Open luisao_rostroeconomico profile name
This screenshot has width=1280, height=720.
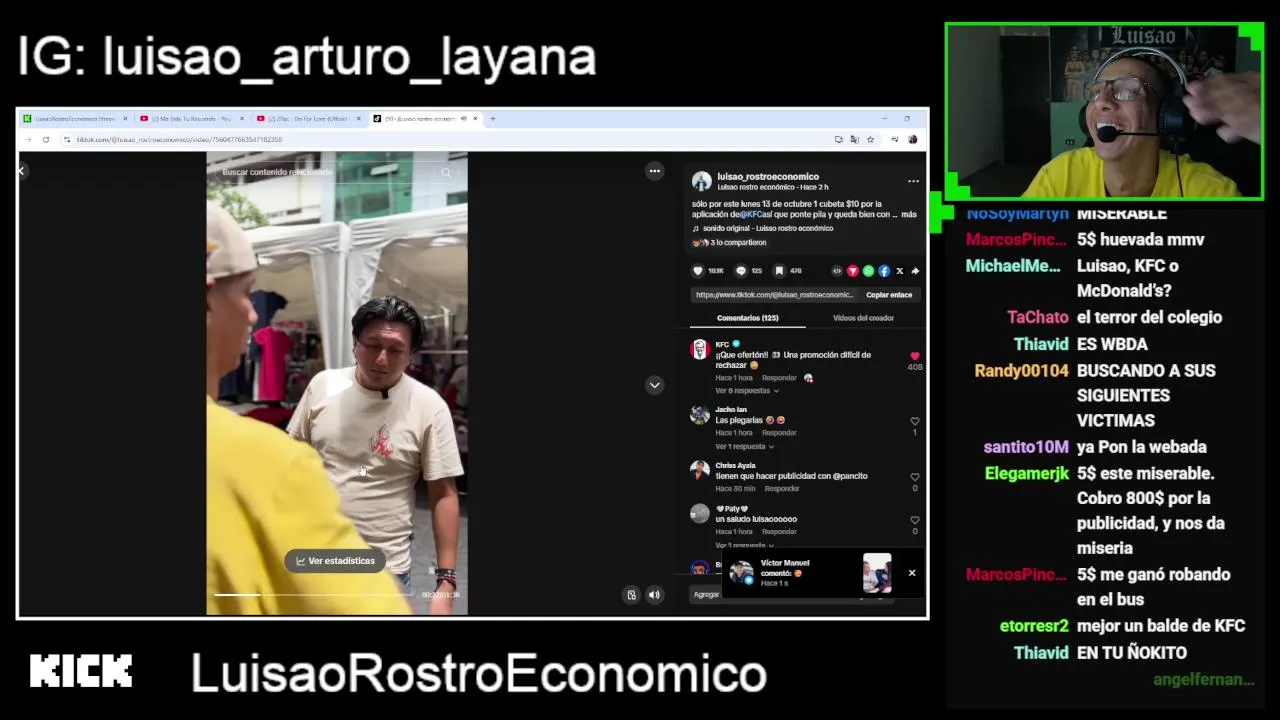[768, 177]
